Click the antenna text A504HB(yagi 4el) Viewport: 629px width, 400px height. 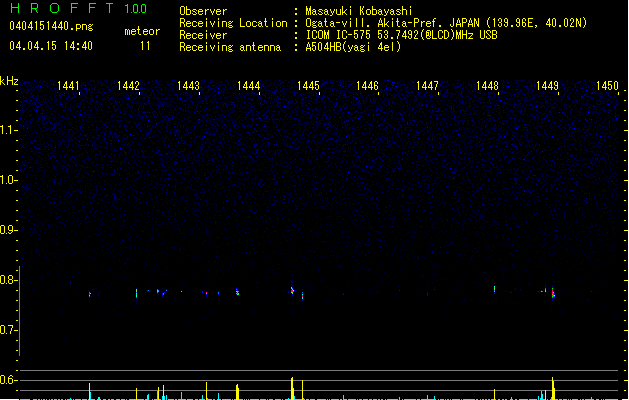click(353, 47)
